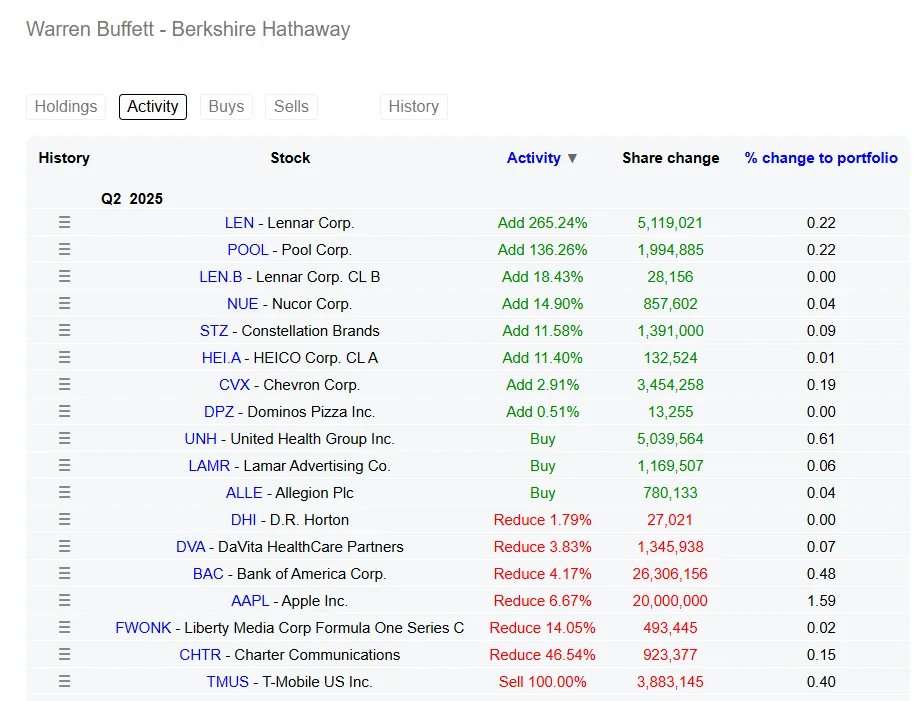Sort by the Activity column header
The height and width of the screenshot is (701, 918).
[x=542, y=158]
